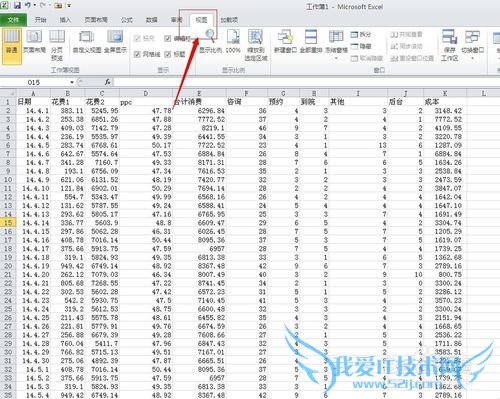Switch to the Data (数据) tab
The height and width of the screenshot is (399, 500).
pyautogui.click(x=151, y=20)
